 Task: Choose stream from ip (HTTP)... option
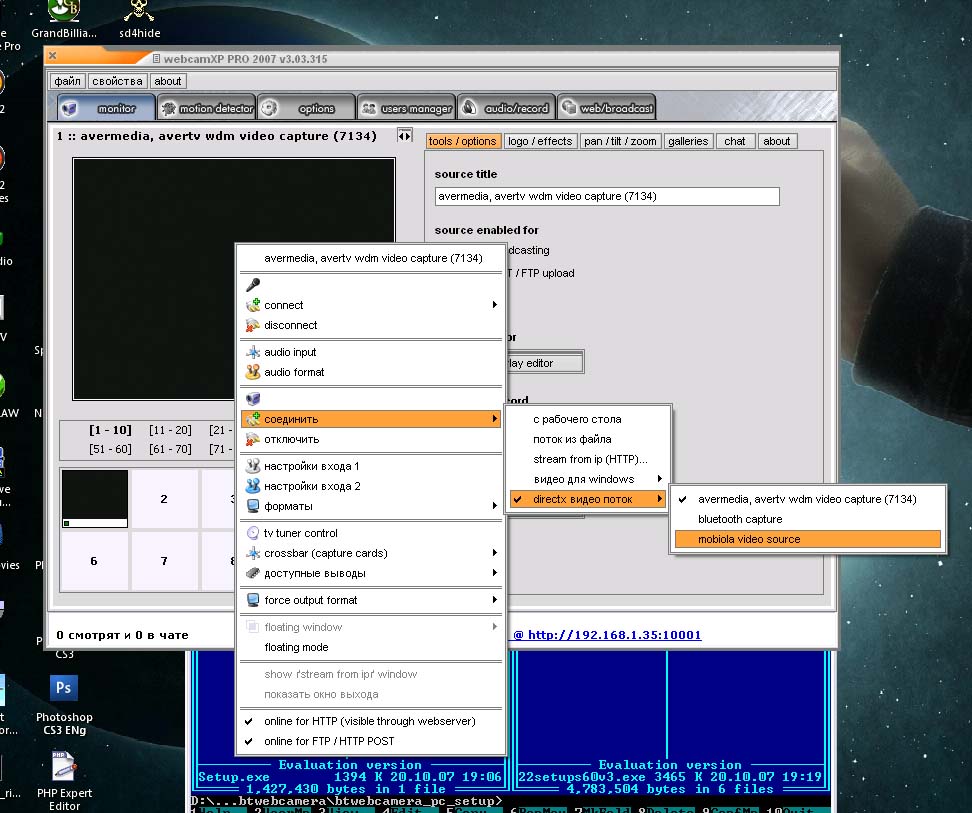click(588, 459)
